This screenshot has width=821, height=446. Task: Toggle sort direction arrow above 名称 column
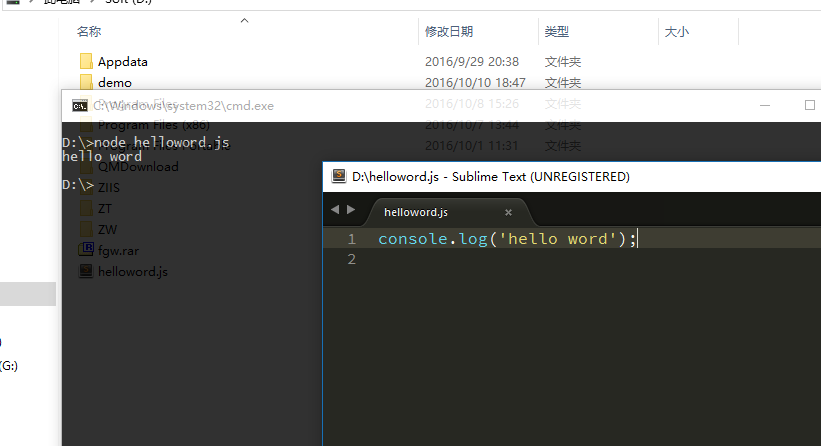pyautogui.click(x=245, y=20)
